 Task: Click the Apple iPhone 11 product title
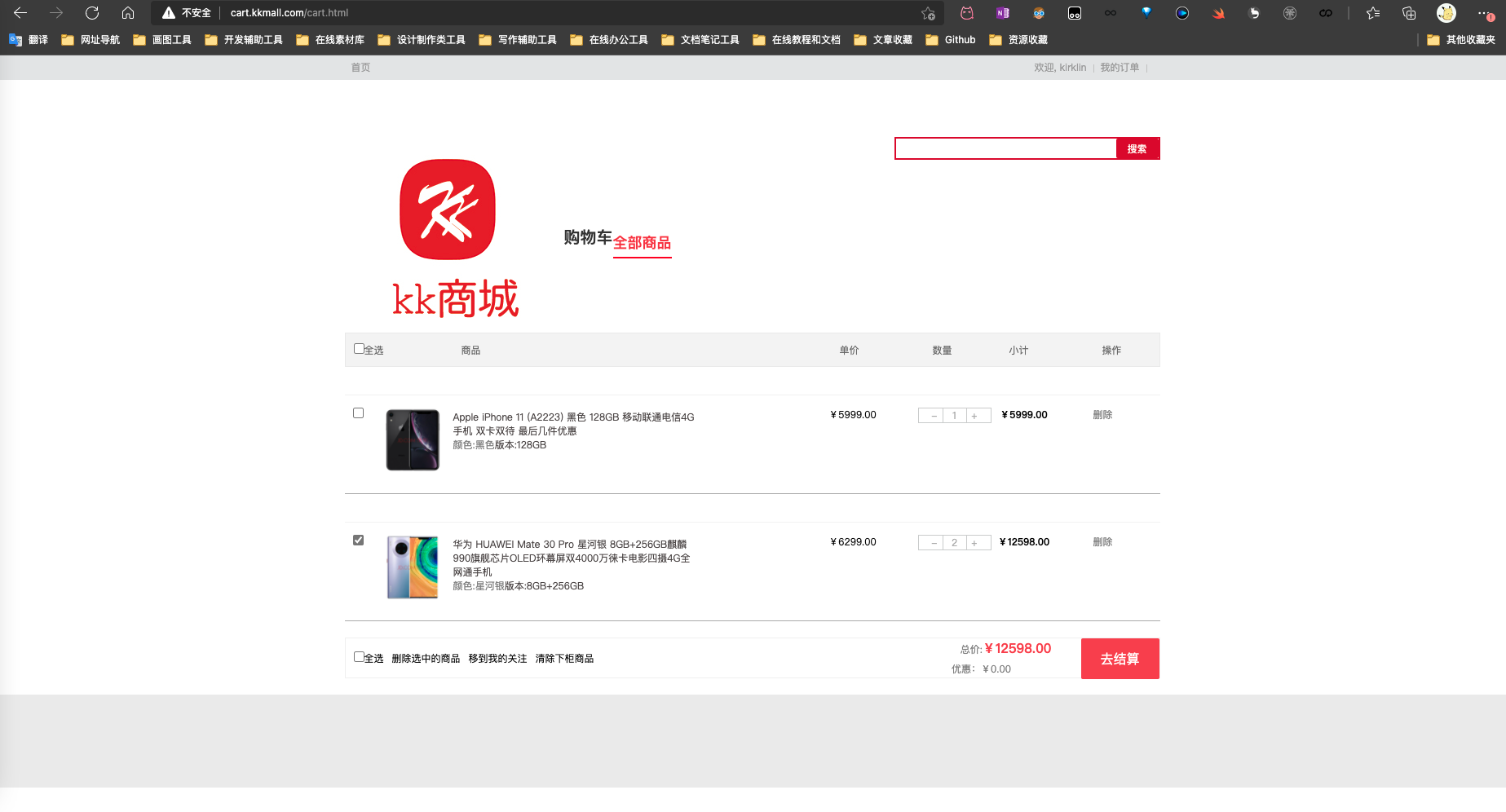pyautogui.click(x=573, y=424)
